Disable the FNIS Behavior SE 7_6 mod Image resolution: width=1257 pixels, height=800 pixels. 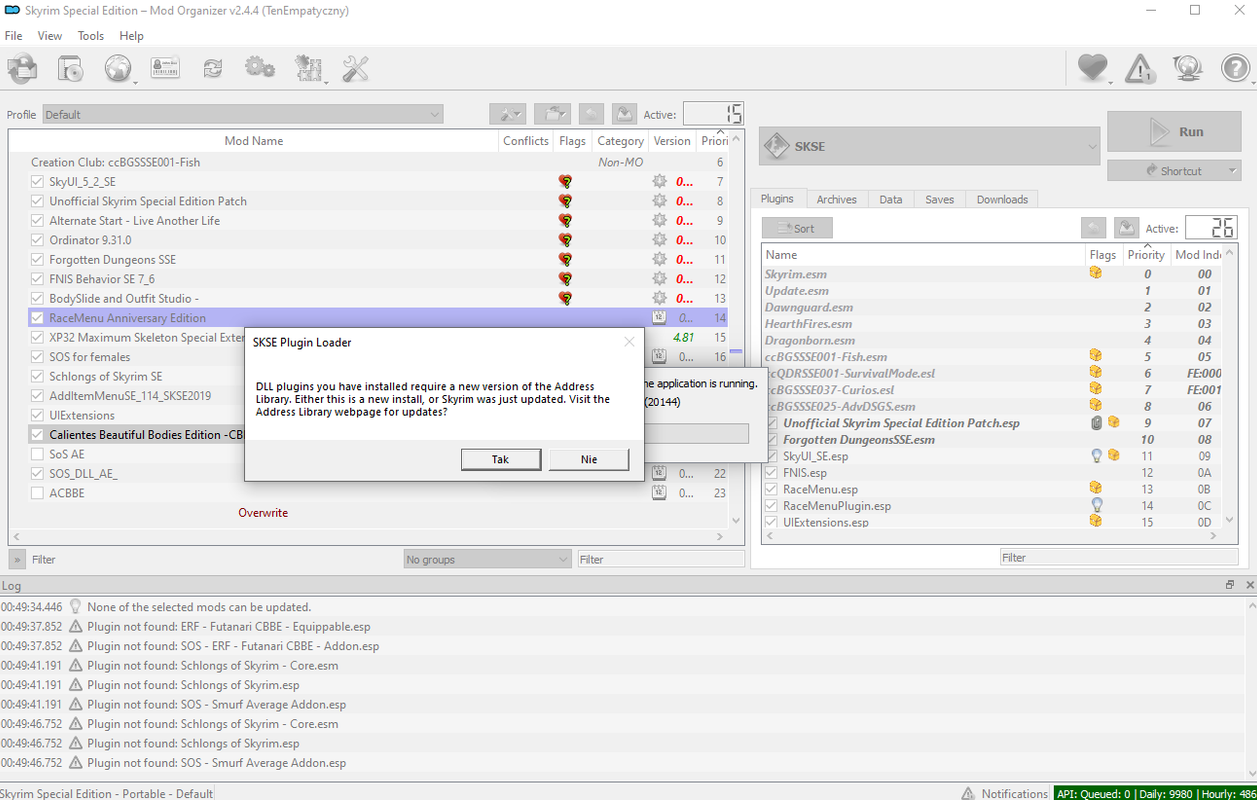click(37, 279)
